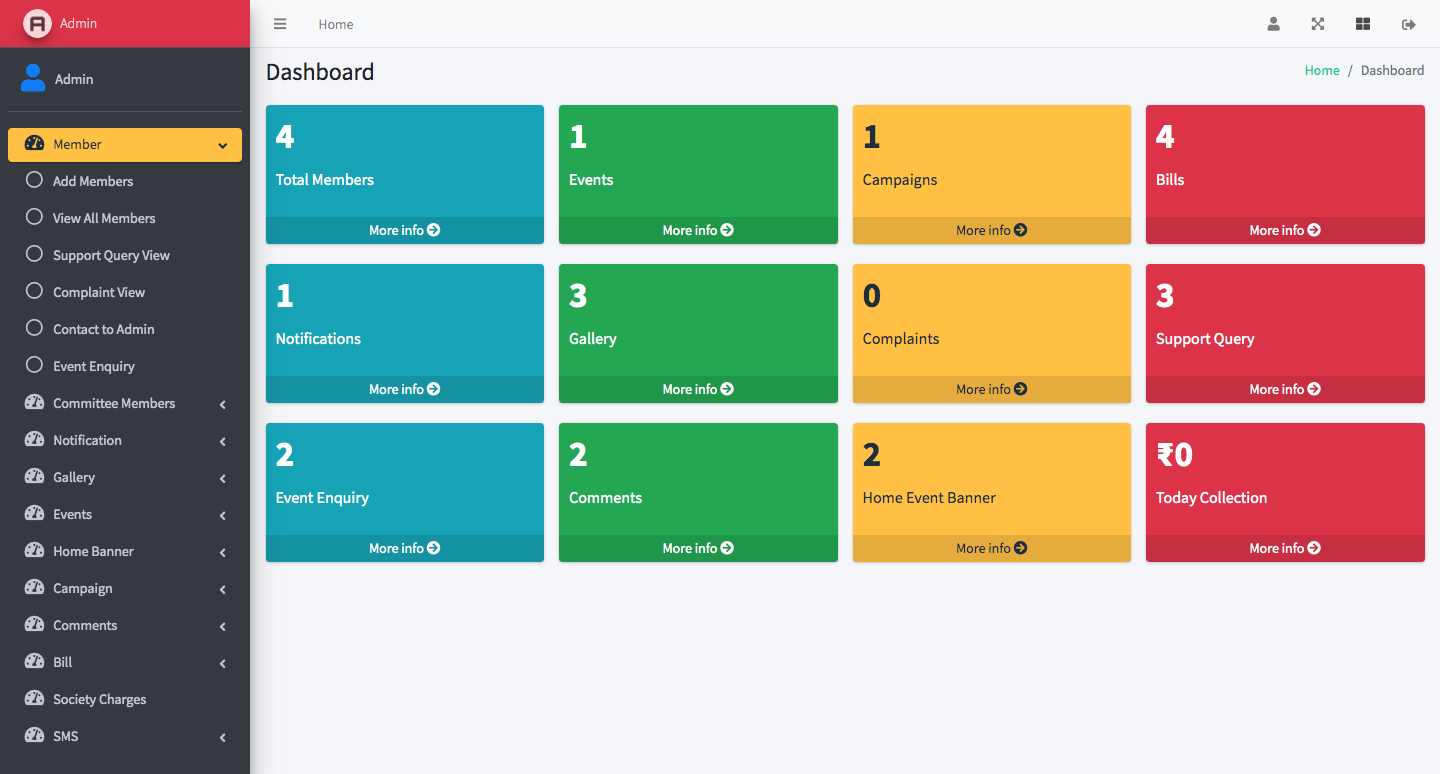
Task: Click More info on Today Collection card
Action: 1284,548
